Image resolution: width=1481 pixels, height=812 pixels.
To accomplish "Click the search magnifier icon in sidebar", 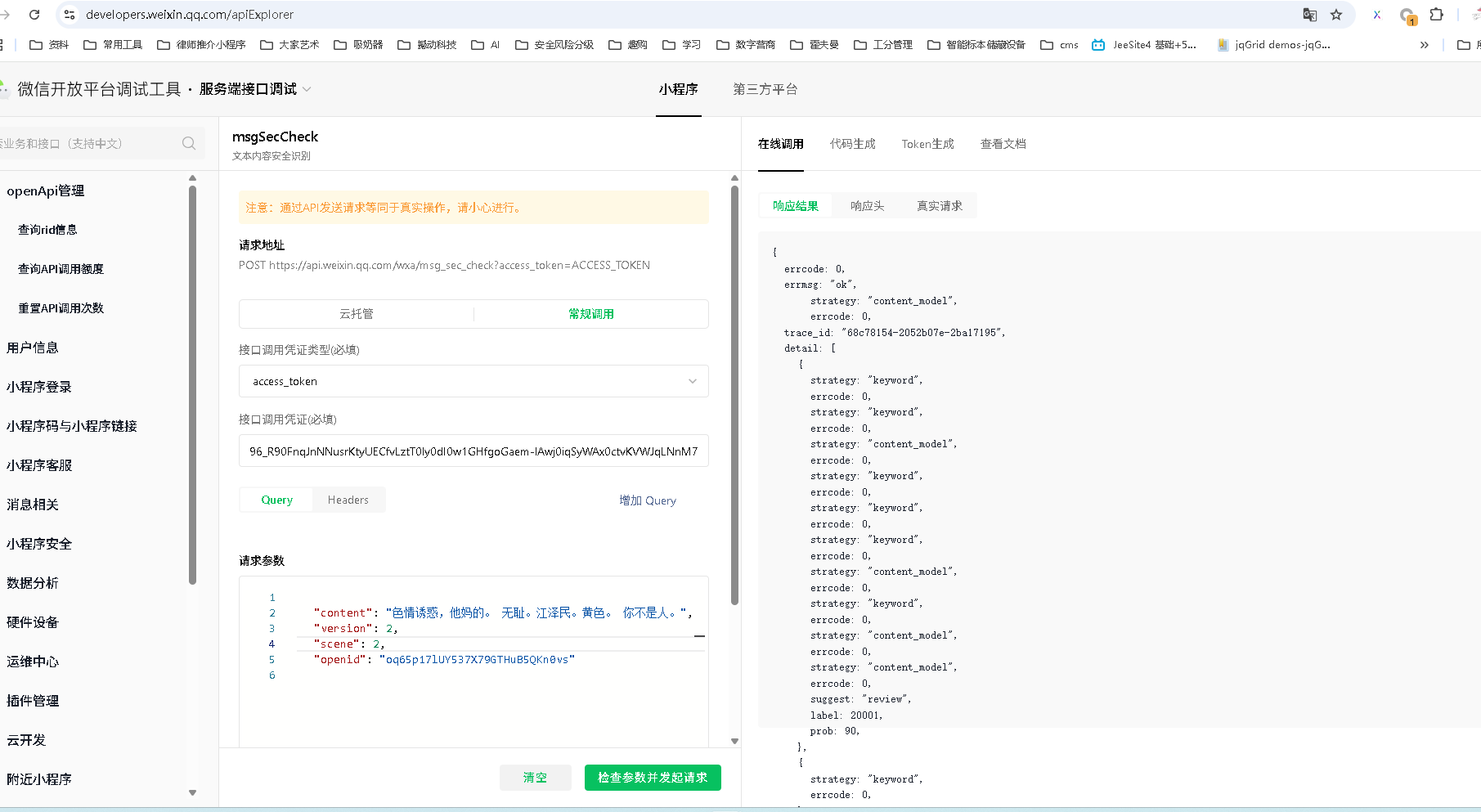I will click(x=189, y=143).
